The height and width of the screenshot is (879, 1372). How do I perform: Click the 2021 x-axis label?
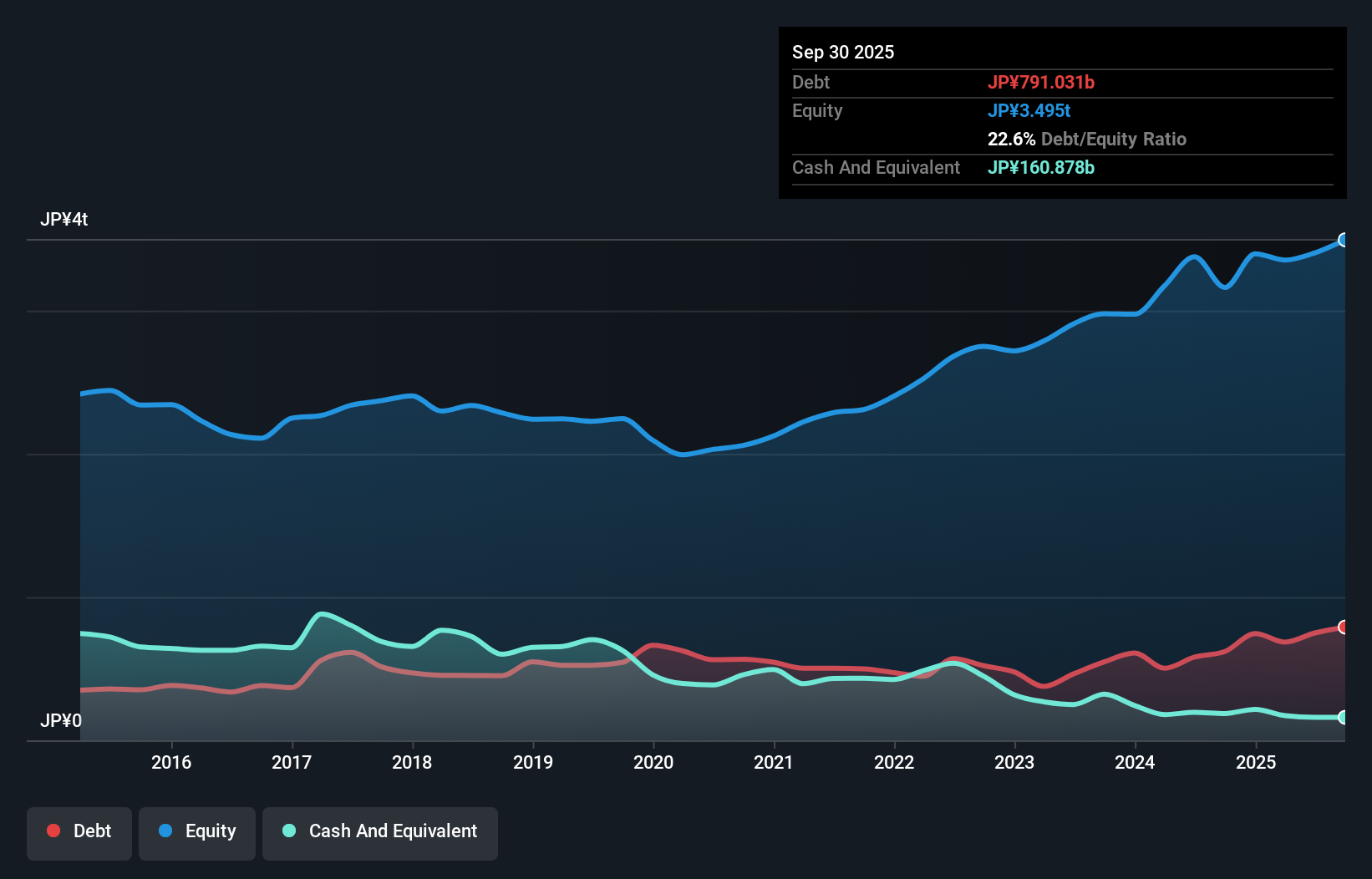click(x=774, y=762)
